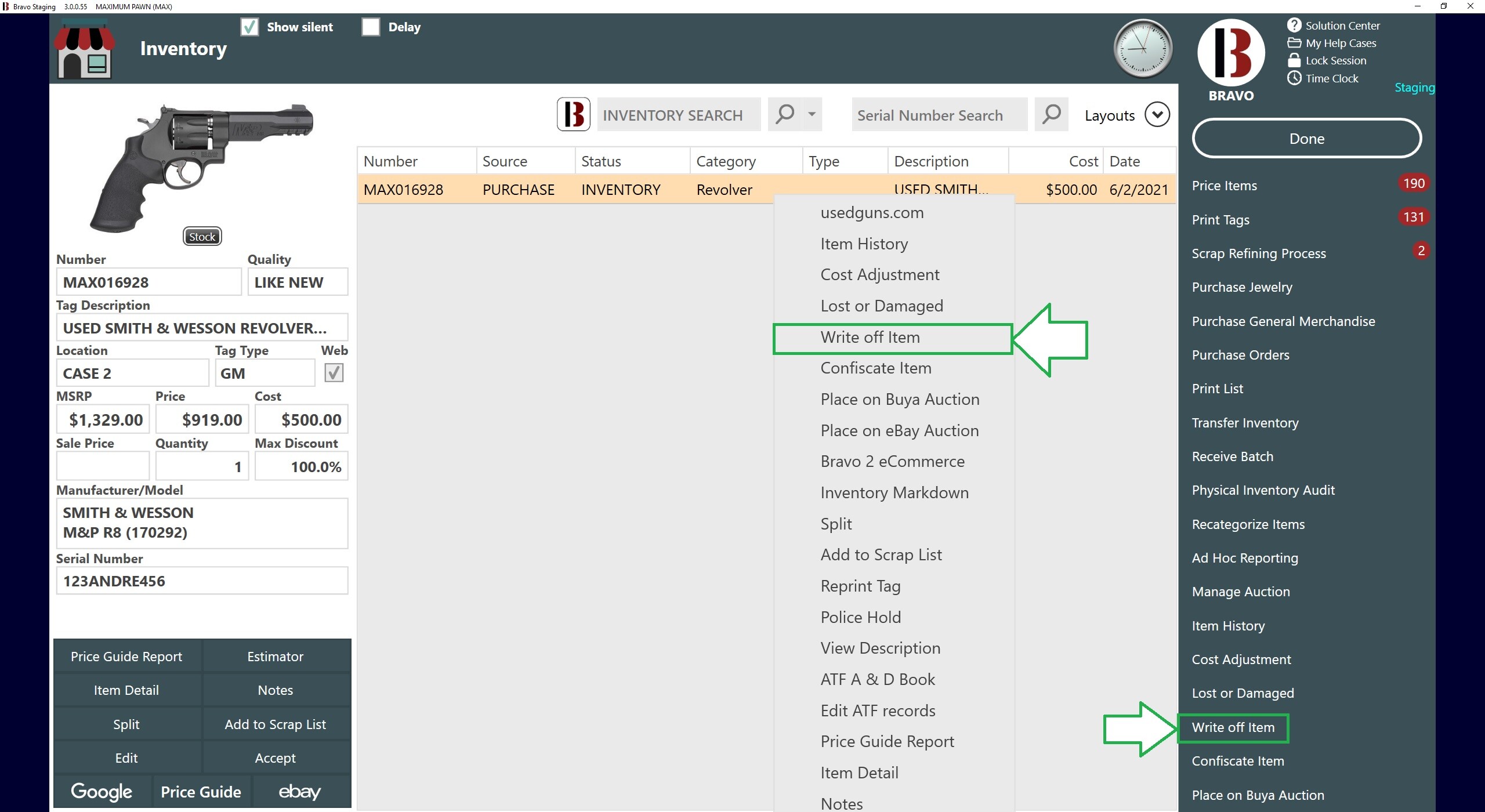This screenshot has height=812, width=1485.
Task: Open Print Tags in sidebar
Action: pyautogui.click(x=1220, y=220)
